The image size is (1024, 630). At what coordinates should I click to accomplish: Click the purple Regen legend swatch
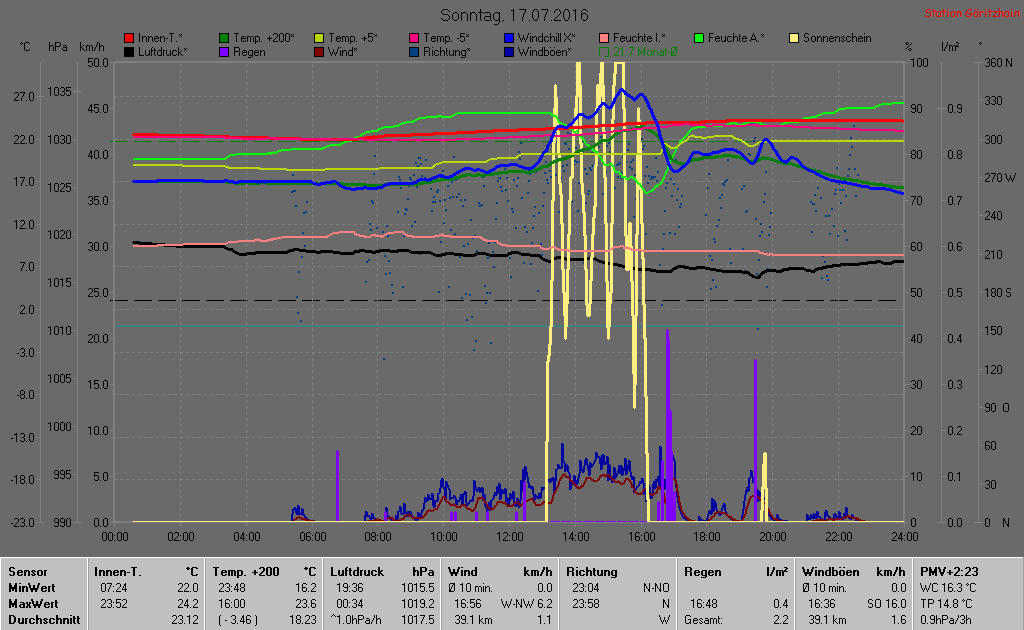(224, 52)
